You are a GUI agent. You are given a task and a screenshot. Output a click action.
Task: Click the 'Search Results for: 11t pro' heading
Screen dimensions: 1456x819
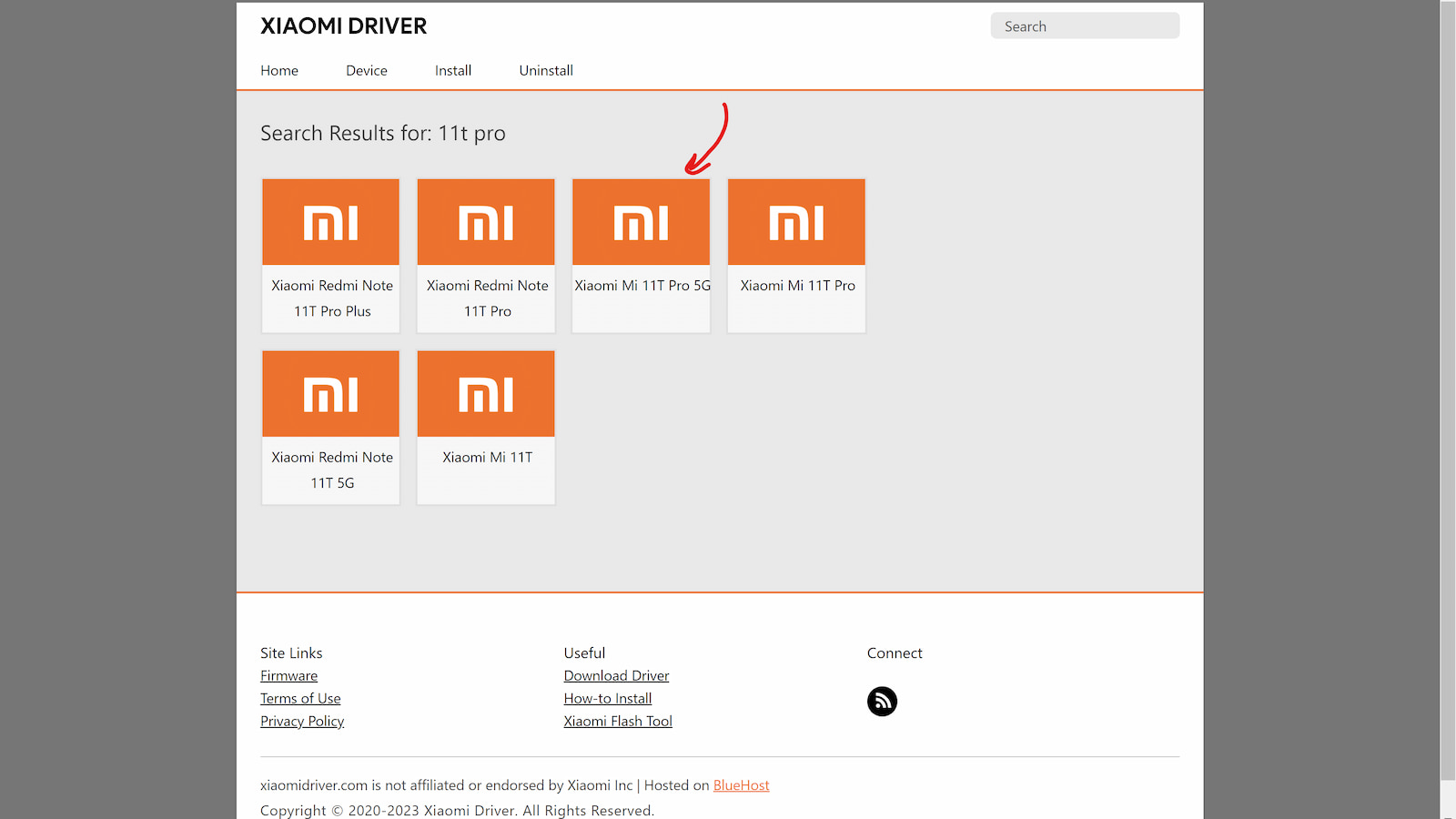click(383, 134)
